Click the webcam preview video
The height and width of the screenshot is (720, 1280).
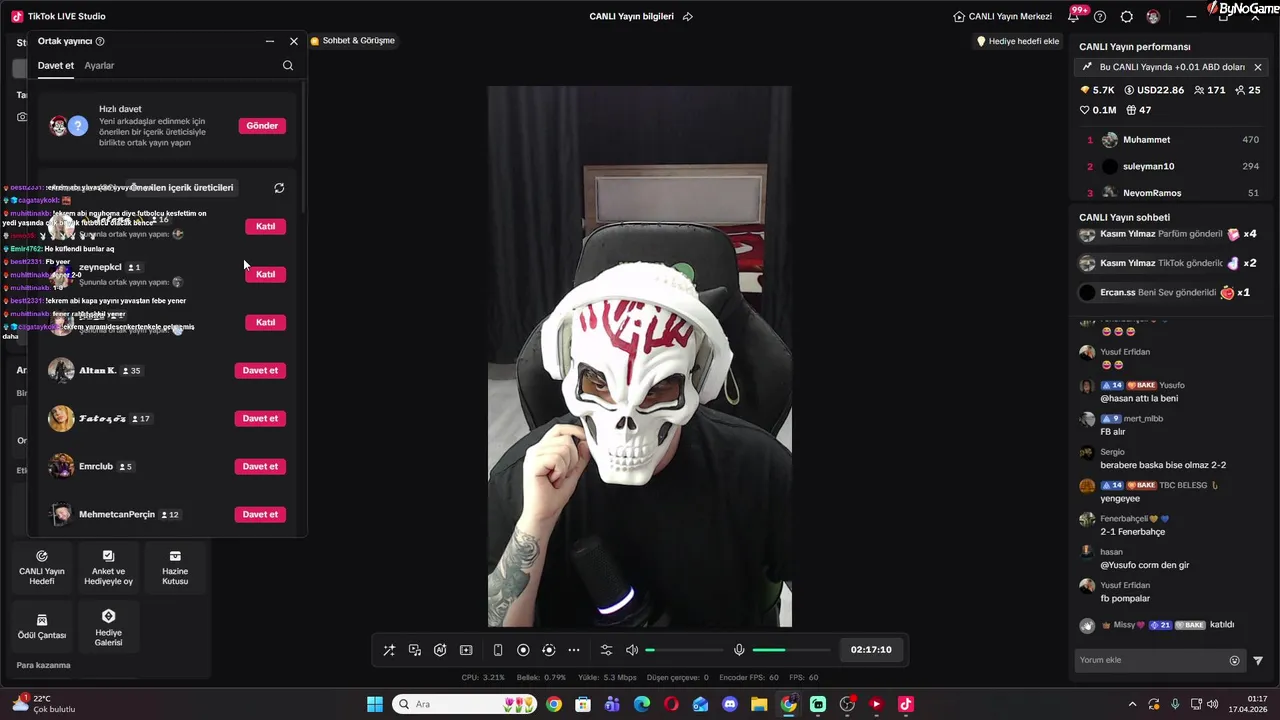pos(640,356)
